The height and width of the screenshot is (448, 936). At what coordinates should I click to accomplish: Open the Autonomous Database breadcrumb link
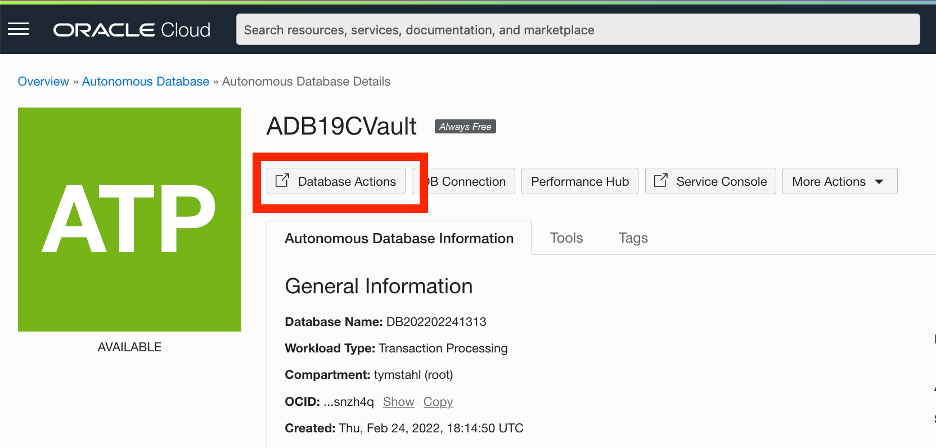[x=145, y=81]
